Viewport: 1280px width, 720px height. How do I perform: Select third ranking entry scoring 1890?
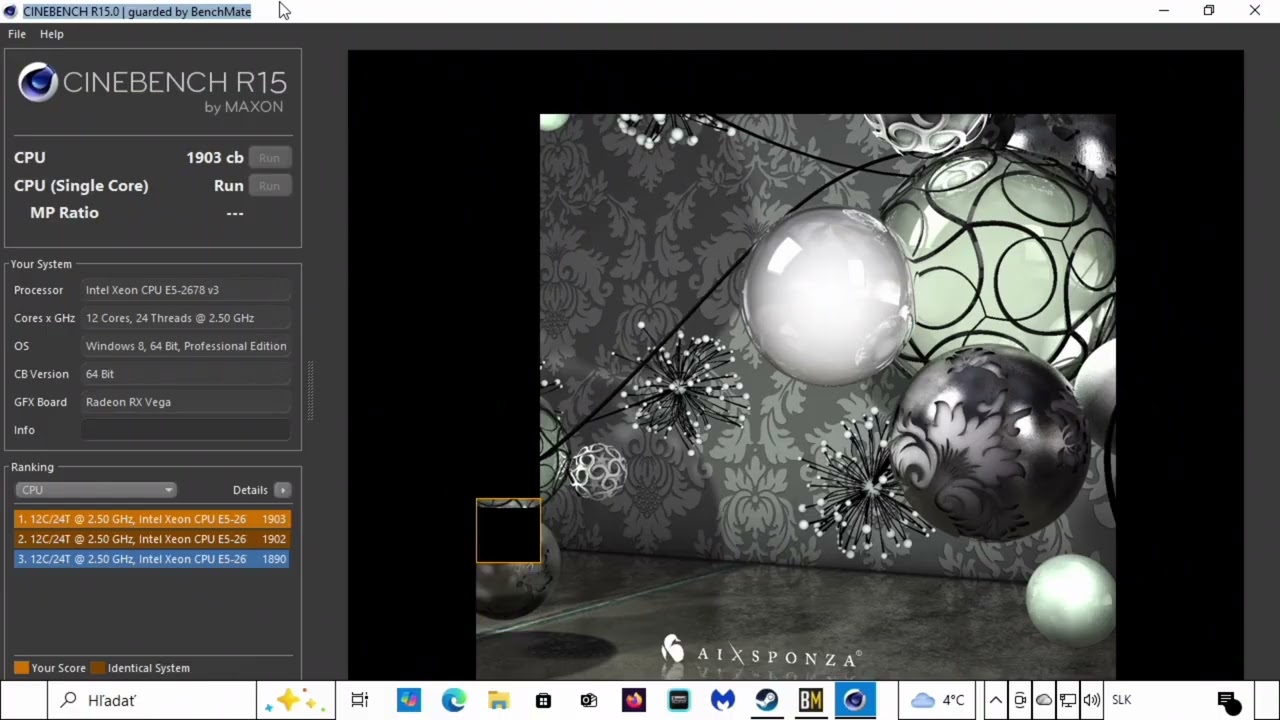coord(152,559)
